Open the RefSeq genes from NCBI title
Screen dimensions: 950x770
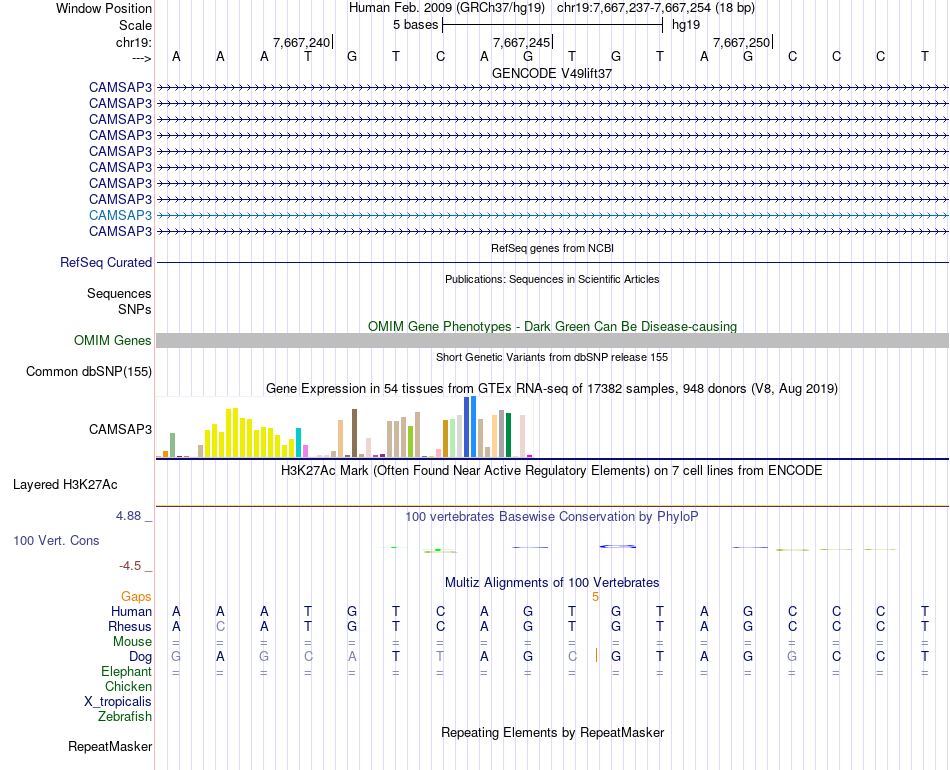coord(552,248)
